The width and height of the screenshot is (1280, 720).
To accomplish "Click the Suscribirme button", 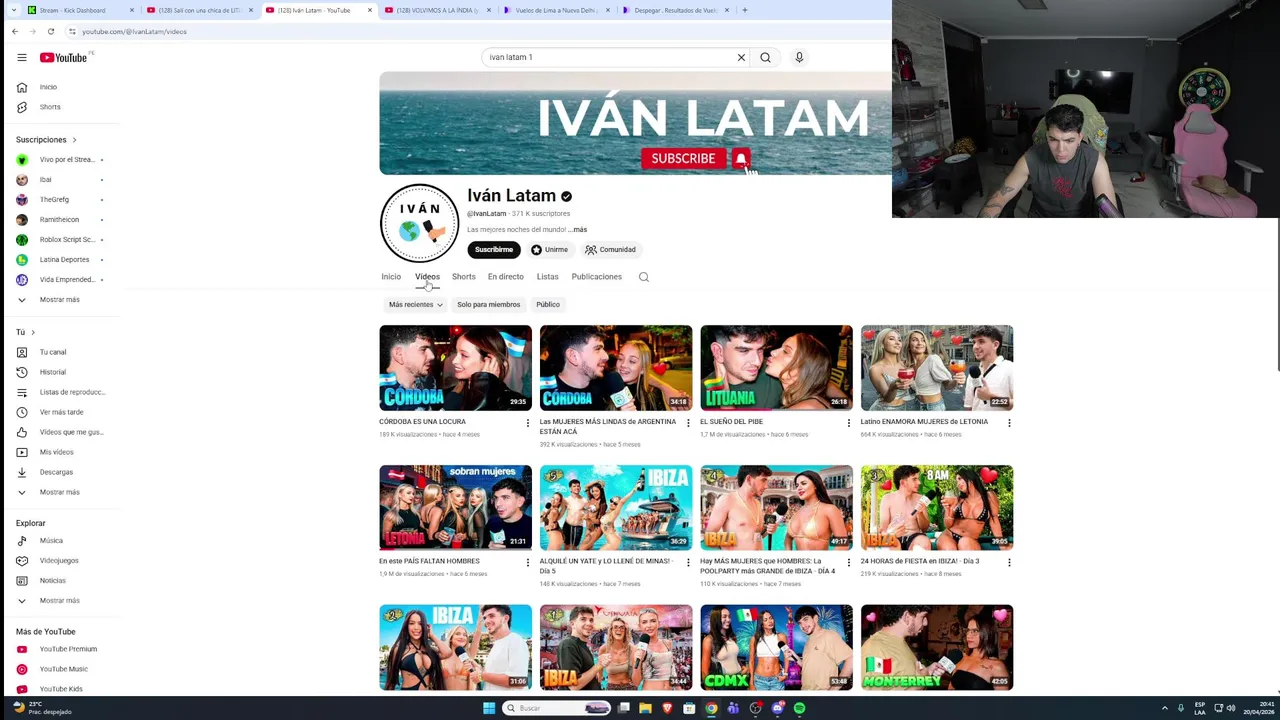I will click(494, 250).
